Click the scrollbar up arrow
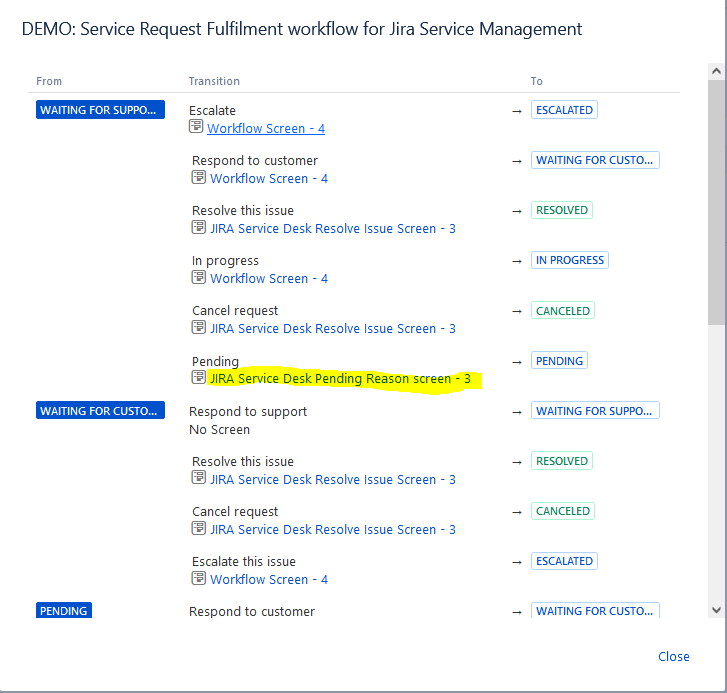Screen dimensions: 727x693 [716, 71]
